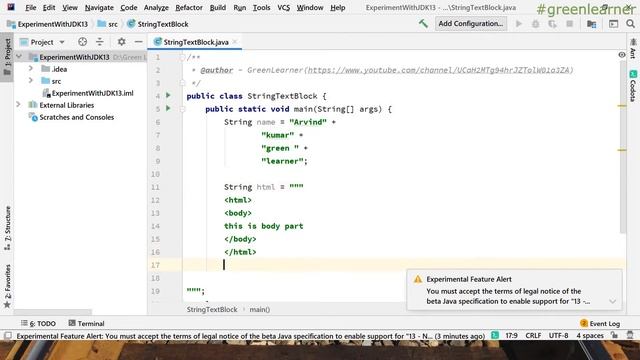This screenshot has height=360, width=640.
Task: Expand External Libraries node
Action: 18,104
